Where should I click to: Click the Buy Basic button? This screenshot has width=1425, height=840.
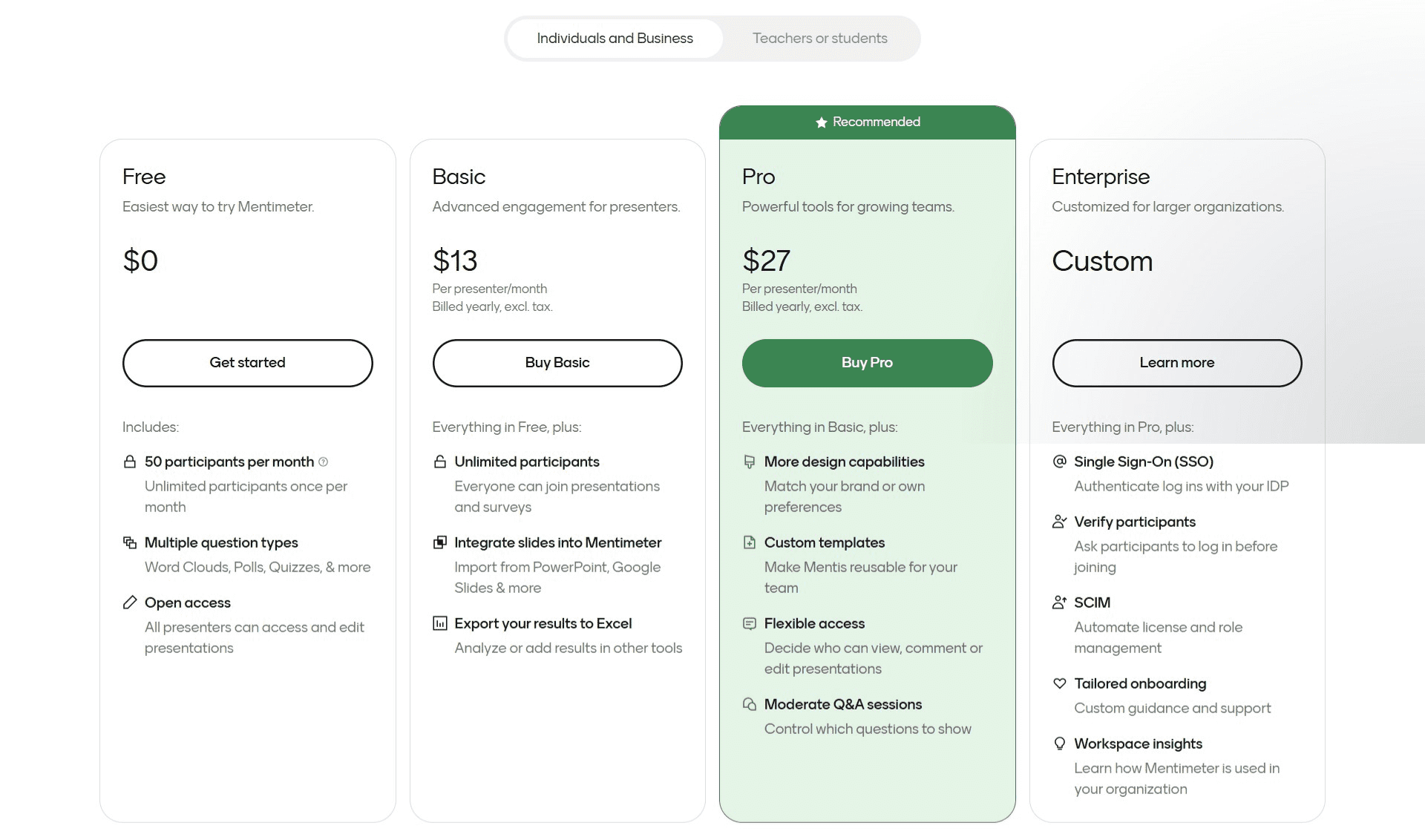pos(557,363)
